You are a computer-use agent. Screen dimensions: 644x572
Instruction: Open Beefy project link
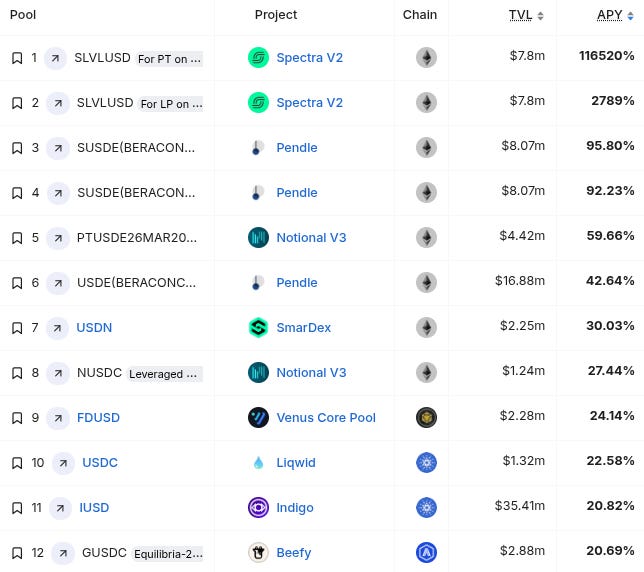pos(294,553)
